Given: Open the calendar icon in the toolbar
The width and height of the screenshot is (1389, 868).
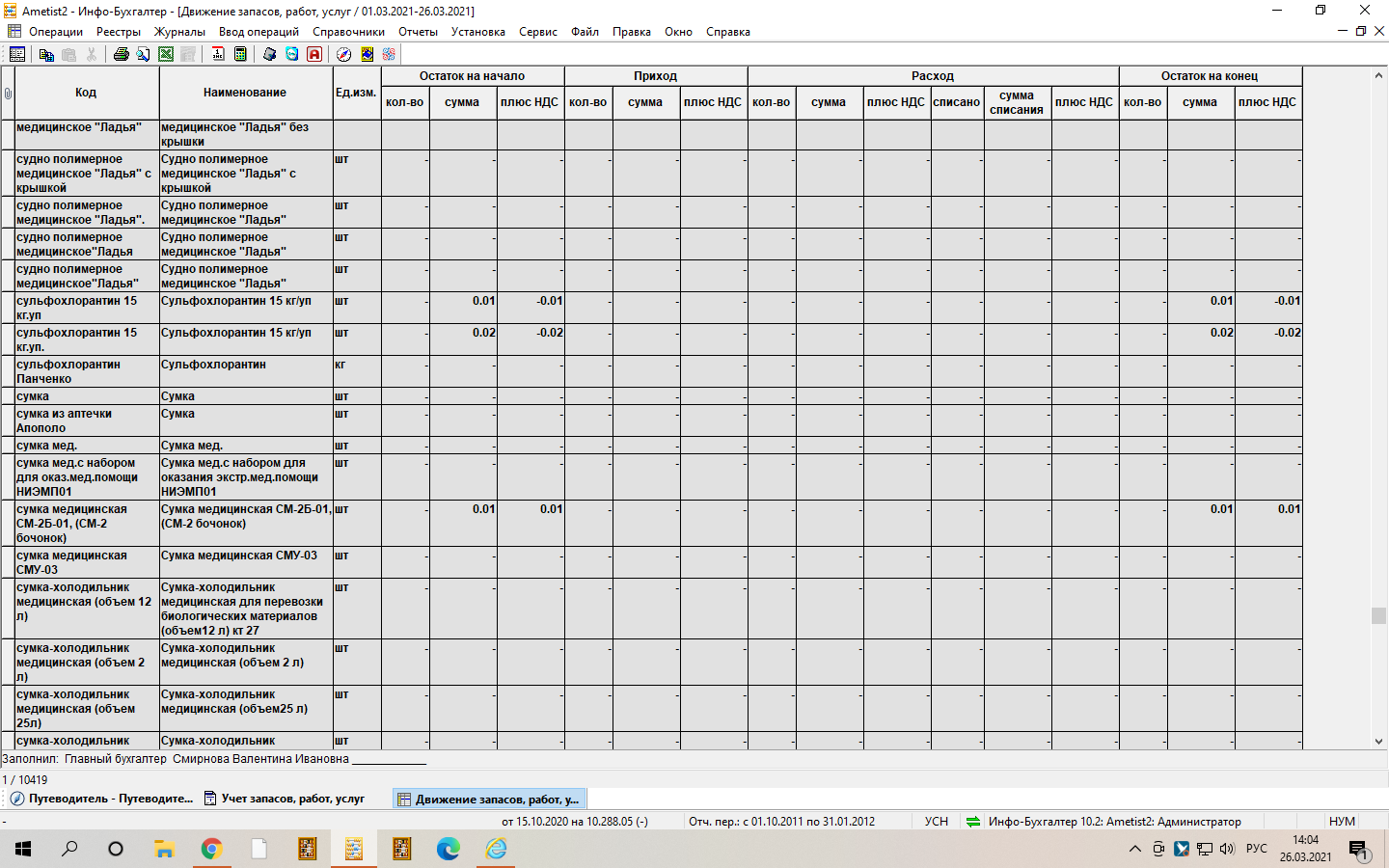Looking at the screenshot, I should click(x=218, y=55).
